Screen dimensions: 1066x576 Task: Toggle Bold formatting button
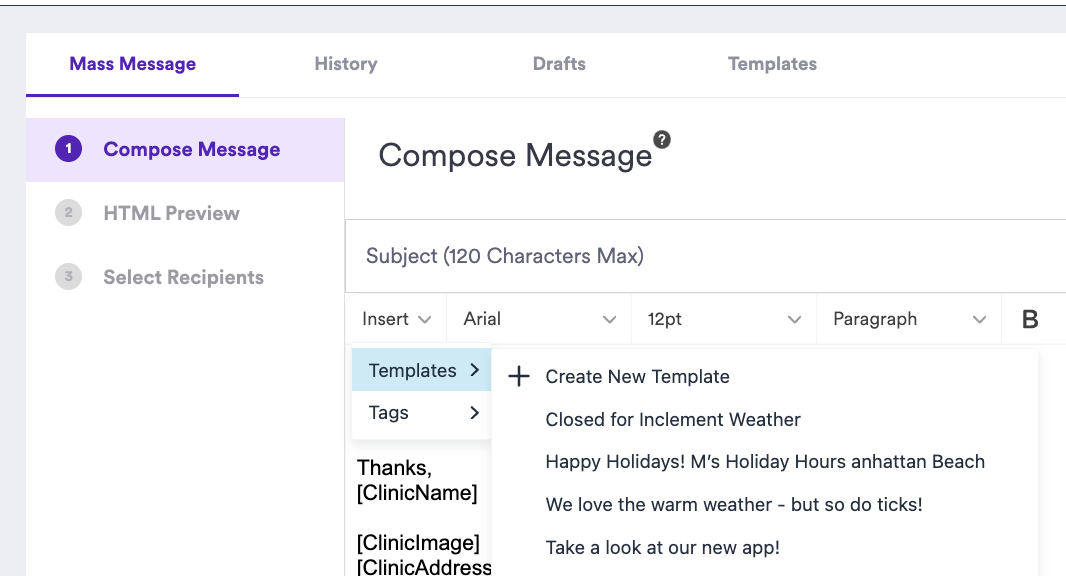click(x=1030, y=319)
